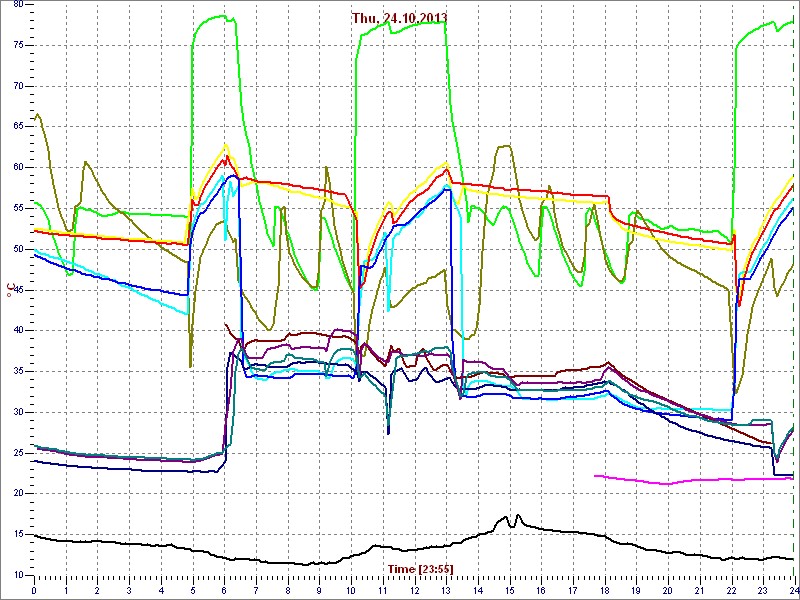Screen dimensions: 800x600
Task: Select the 50 label on the temperature axis
Action: [x=18, y=249]
